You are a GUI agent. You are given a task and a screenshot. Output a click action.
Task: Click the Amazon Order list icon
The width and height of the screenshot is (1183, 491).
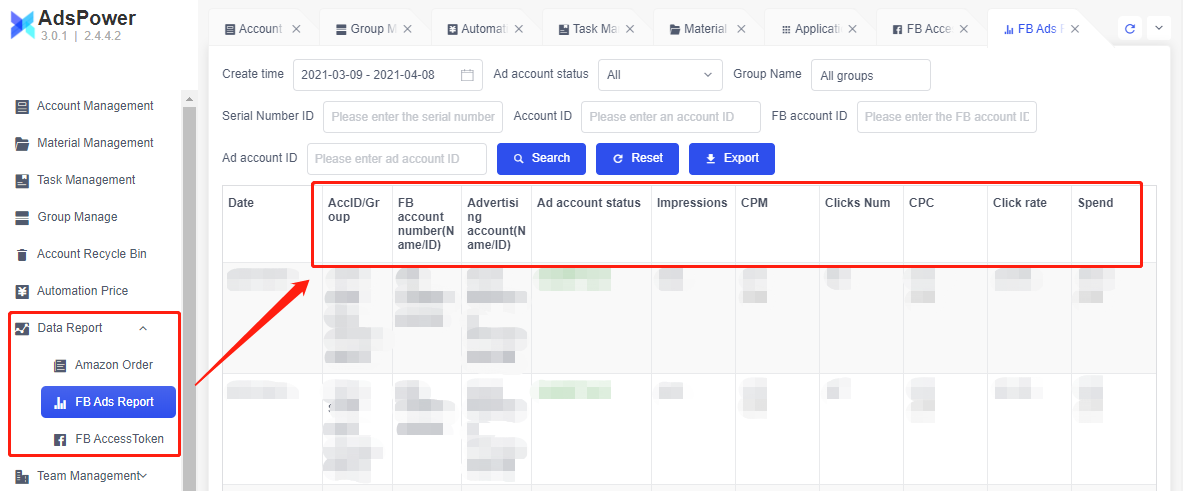click(x=60, y=365)
